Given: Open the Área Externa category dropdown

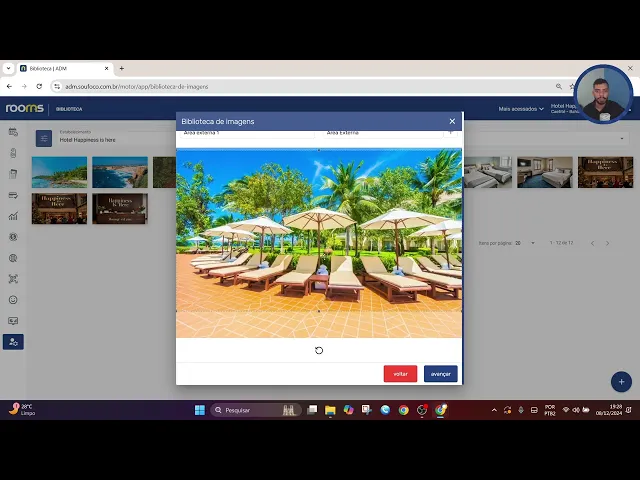Looking at the screenshot, I should tap(384, 133).
